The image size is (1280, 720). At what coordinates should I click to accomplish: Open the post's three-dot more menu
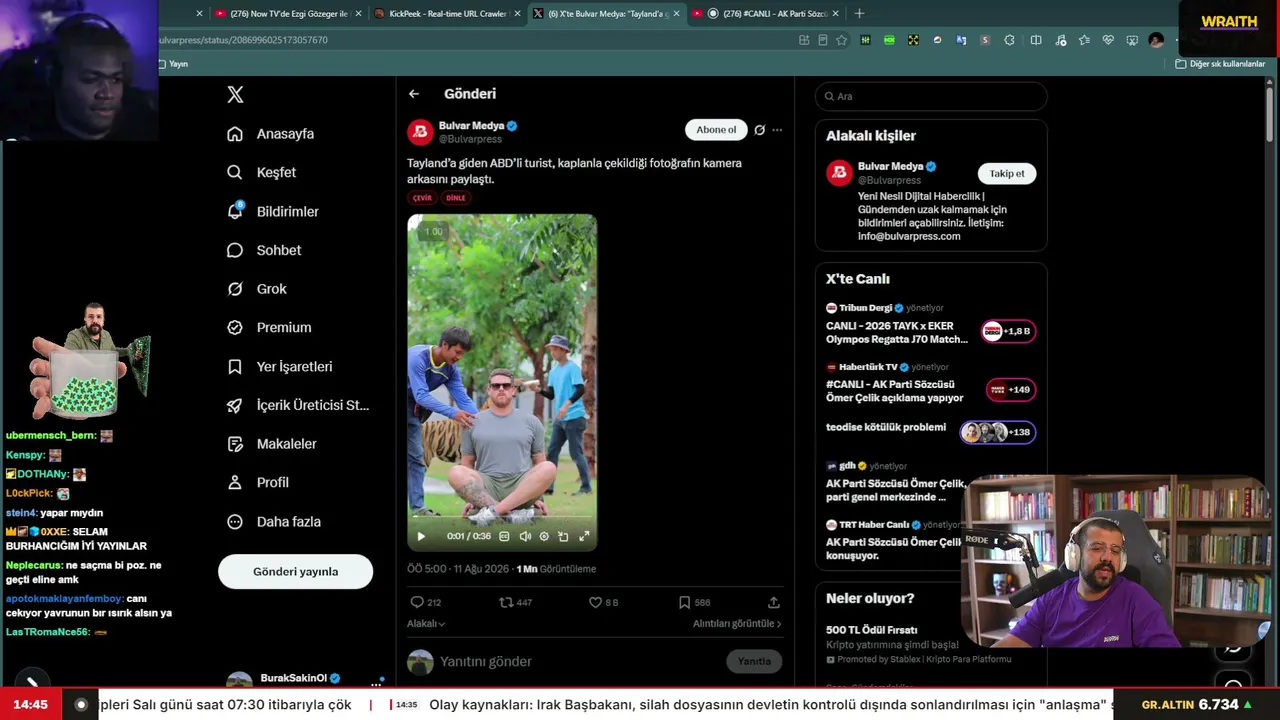[777, 130]
